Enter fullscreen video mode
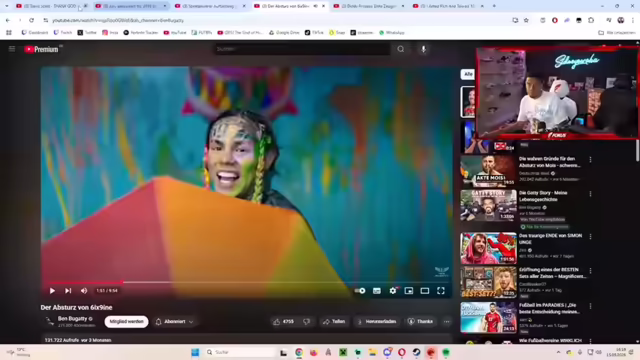The height and width of the screenshot is (360, 640). 441,291
